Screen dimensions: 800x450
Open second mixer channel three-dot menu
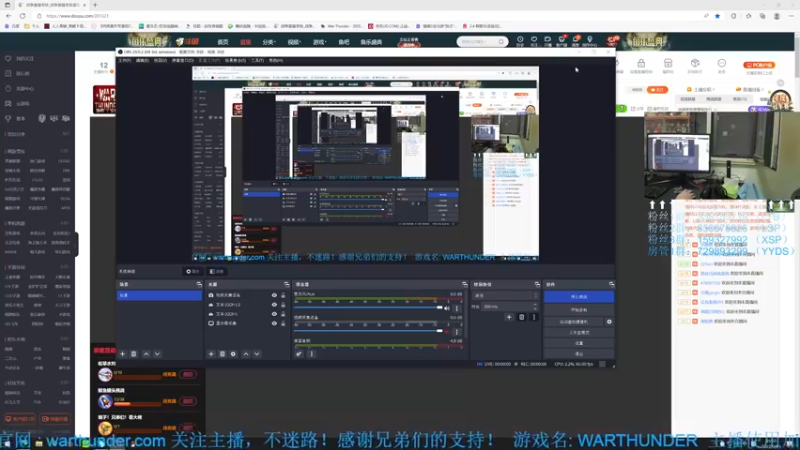tap(457, 332)
